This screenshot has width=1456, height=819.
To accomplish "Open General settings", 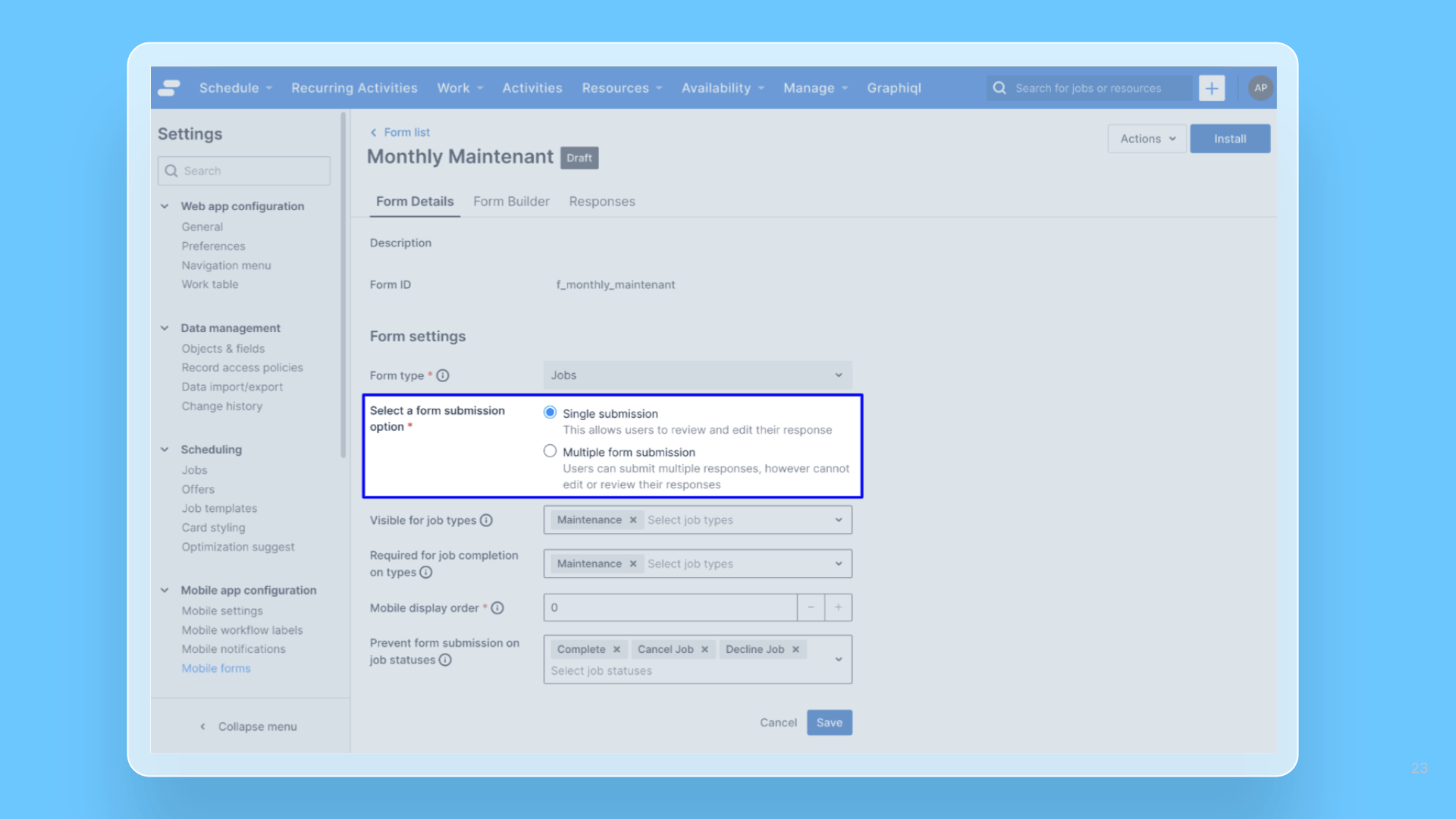I will pyautogui.click(x=202, y=227).
